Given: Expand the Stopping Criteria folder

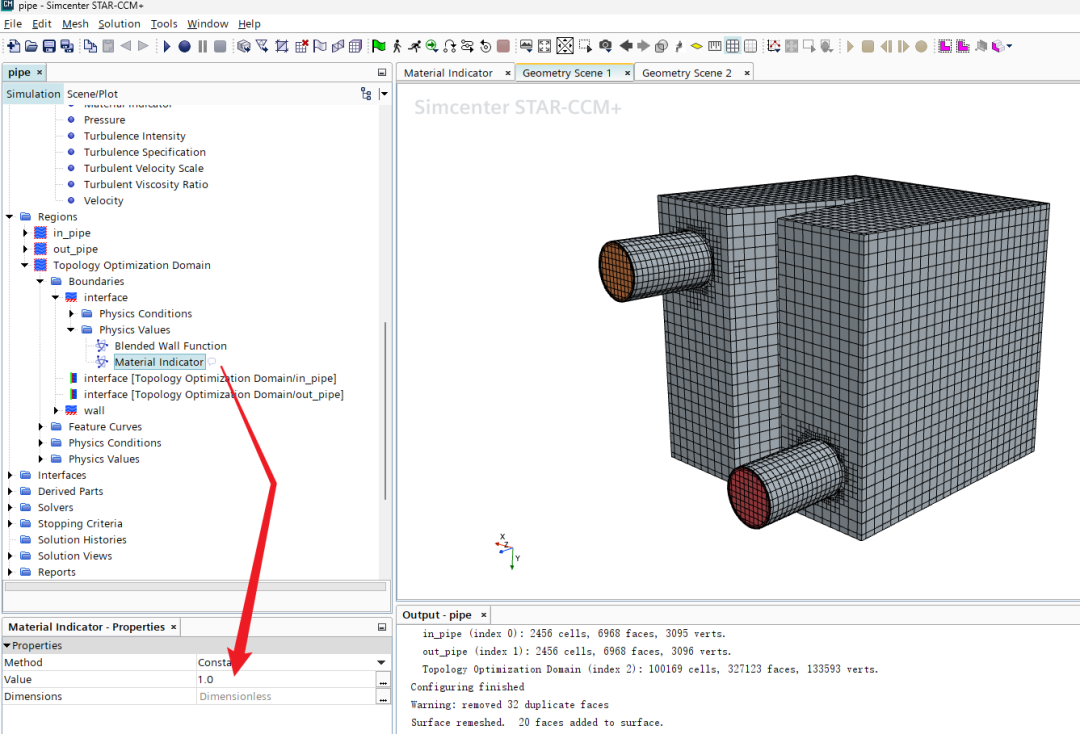Looking at the screenshot, I should click(x=10, y=523).
